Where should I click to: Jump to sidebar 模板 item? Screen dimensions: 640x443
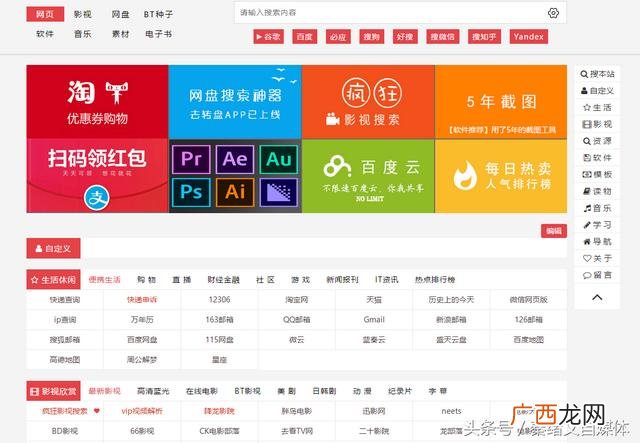[x=597, y=174]
